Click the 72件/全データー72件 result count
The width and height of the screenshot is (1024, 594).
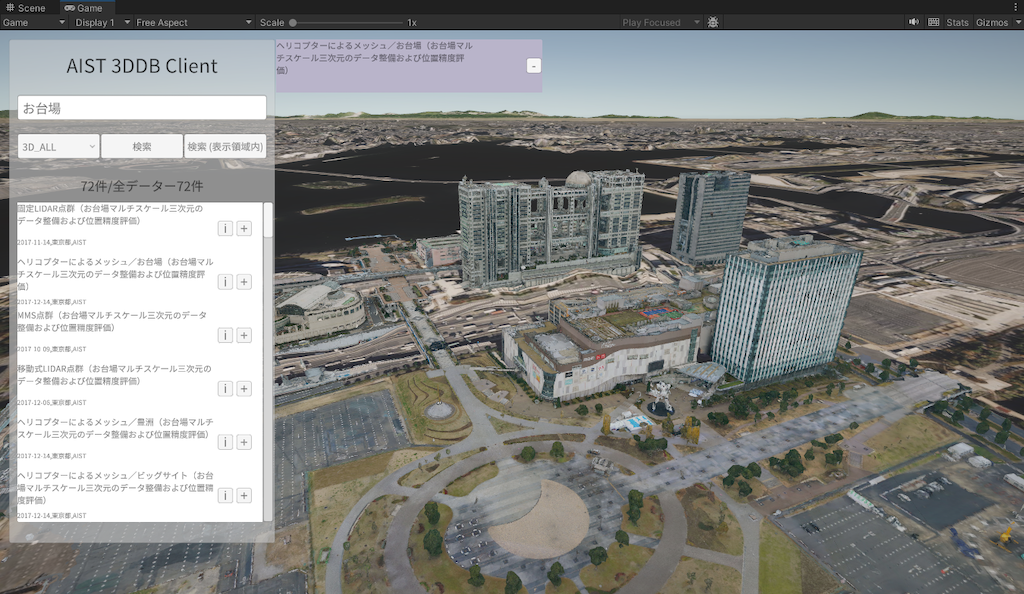(142, 186)
